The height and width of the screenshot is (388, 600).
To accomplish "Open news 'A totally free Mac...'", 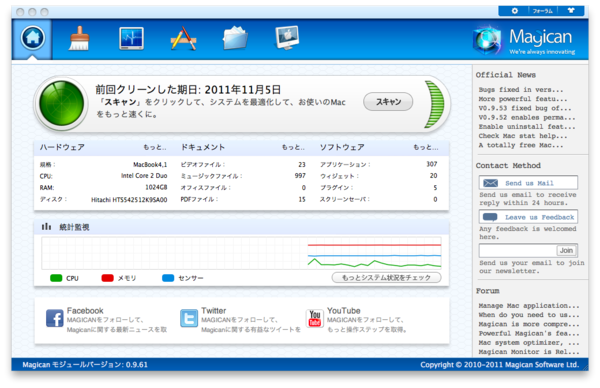I will pyautogui.click(x=521, y=145).
